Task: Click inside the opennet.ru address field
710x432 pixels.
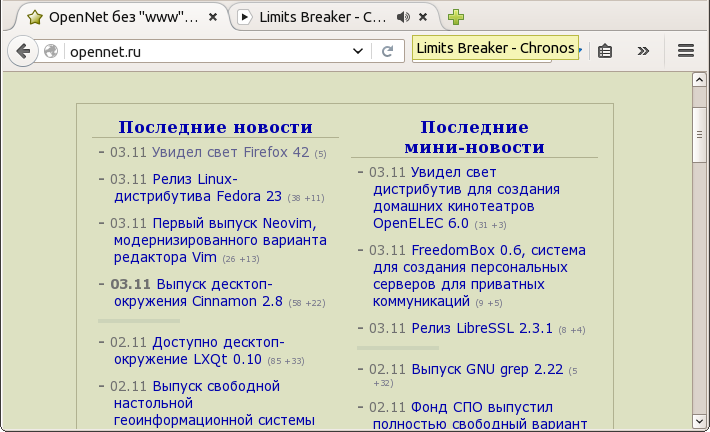Action: pyautogui.click(x=200, y=51)
